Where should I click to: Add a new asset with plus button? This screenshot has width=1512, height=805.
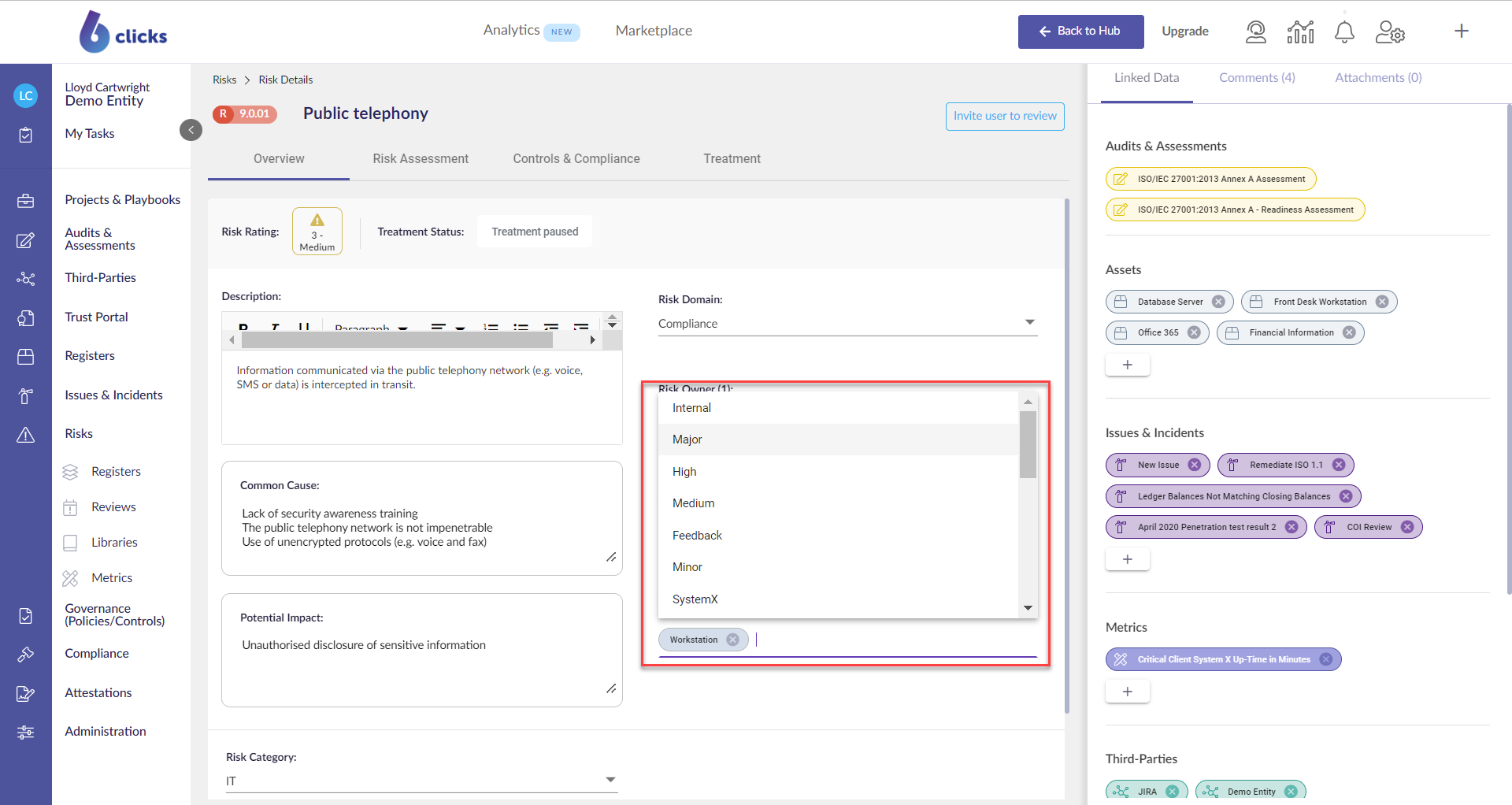[x=1127, y=365]
